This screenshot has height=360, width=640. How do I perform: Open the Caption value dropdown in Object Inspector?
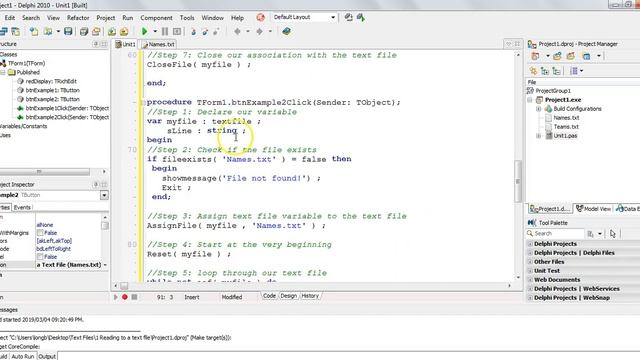point(105,265)
